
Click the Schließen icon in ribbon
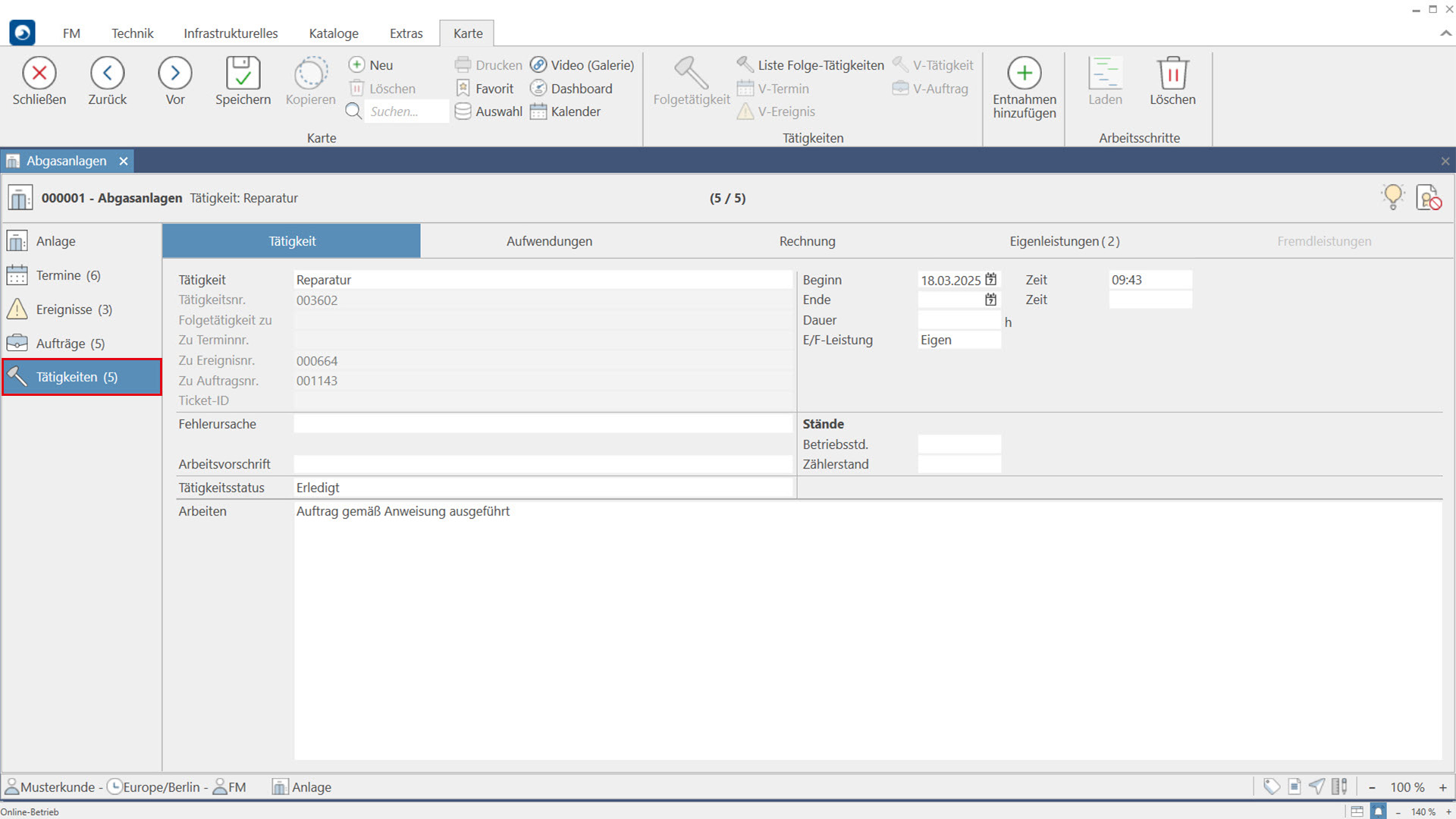(x=39, y=74)
